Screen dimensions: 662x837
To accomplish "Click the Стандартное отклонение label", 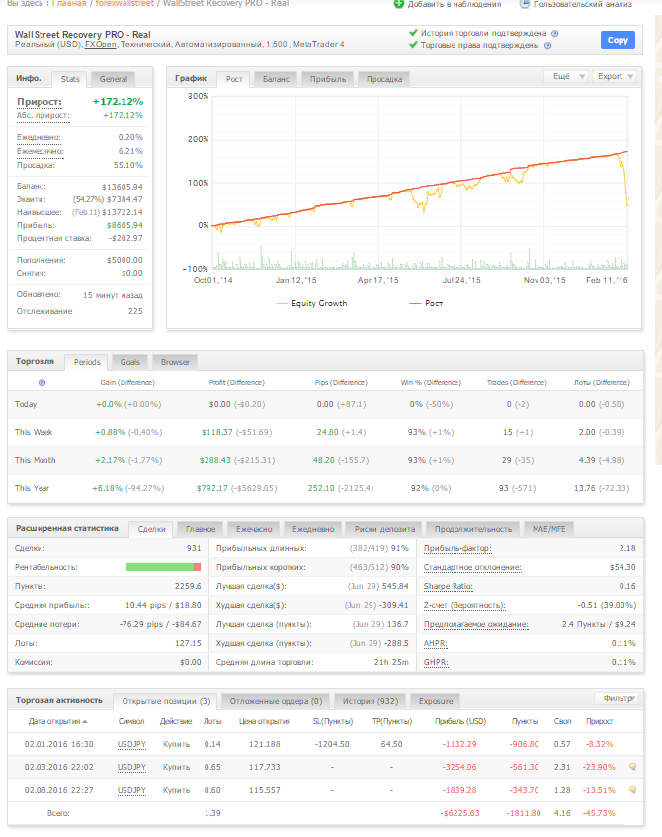I will (x=472, y=567).
